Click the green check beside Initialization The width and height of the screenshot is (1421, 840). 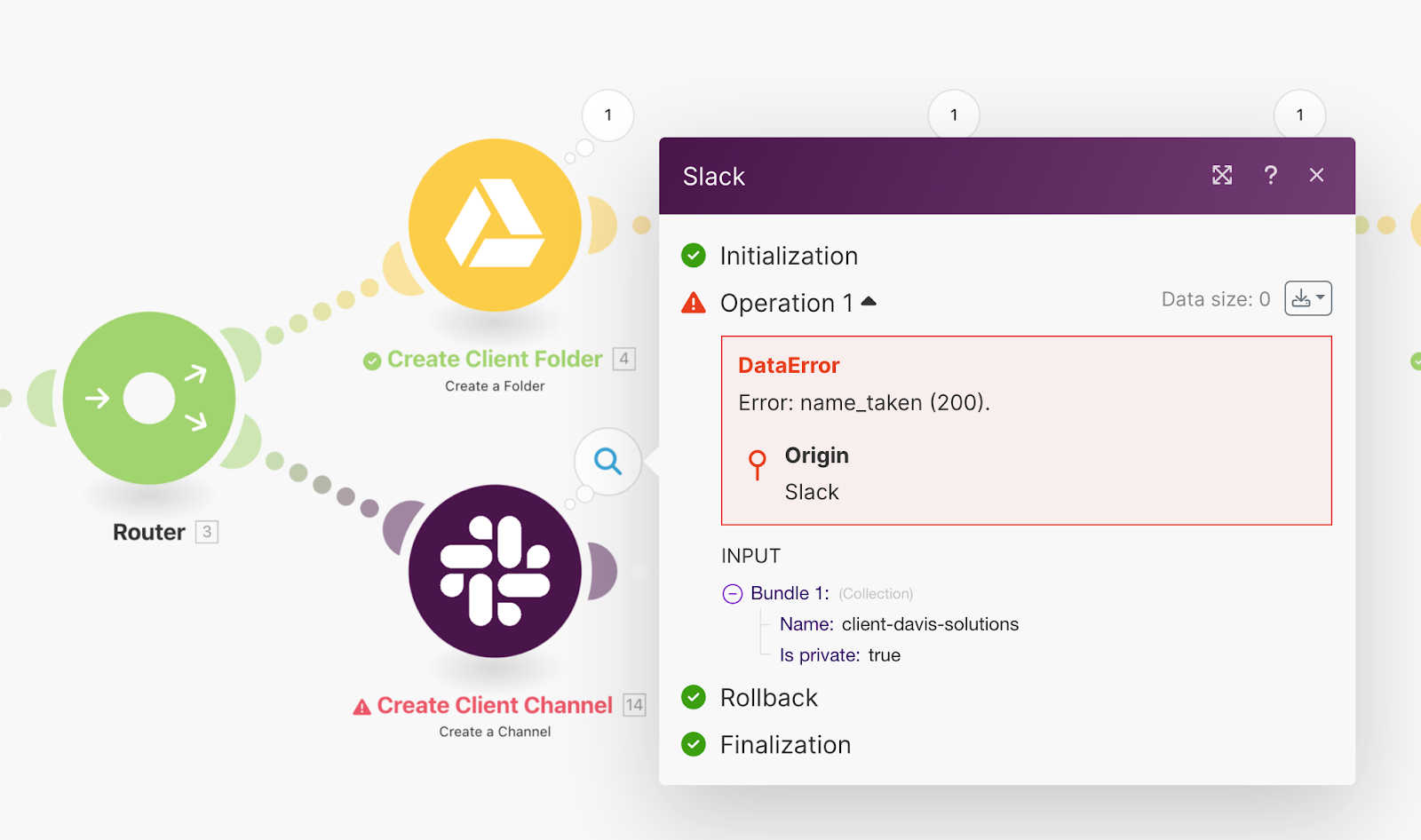click(x=693, y=256)
